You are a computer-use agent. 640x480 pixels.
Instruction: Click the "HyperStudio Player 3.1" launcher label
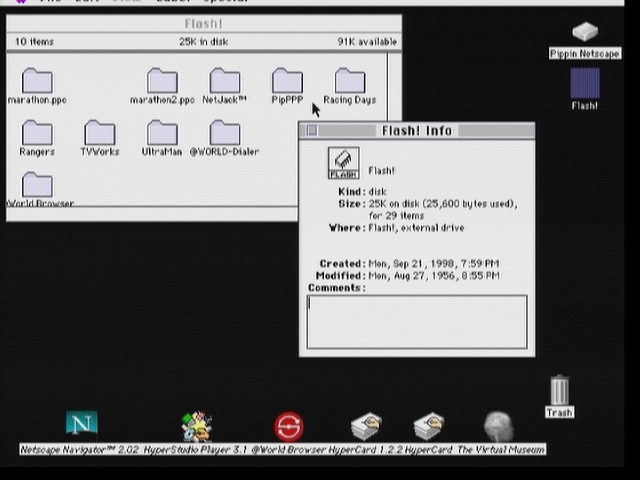196,450
